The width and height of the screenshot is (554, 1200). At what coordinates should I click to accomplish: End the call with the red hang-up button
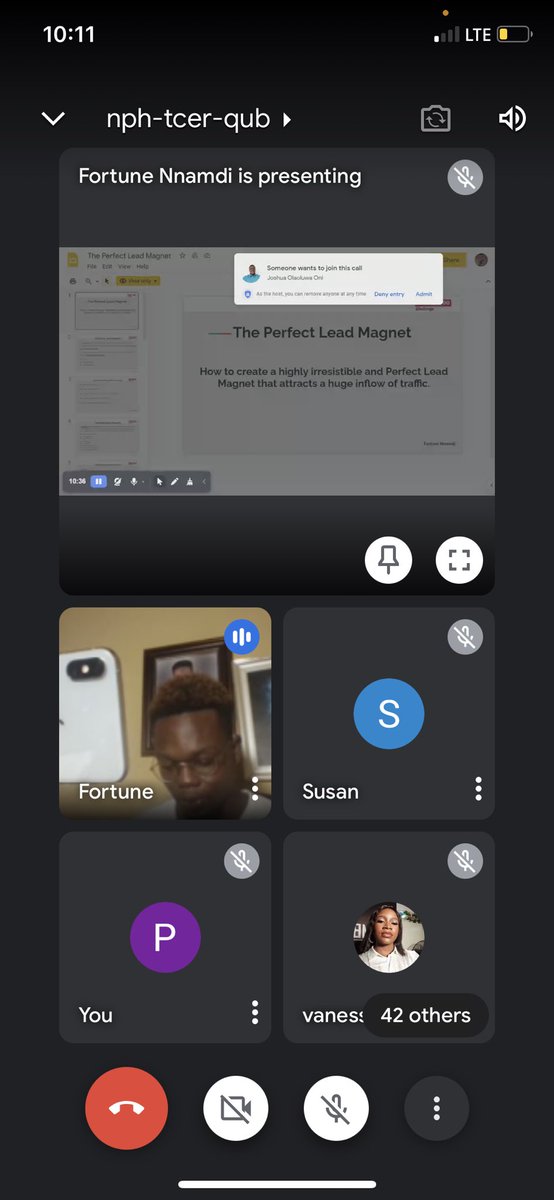pos(127,1108)
